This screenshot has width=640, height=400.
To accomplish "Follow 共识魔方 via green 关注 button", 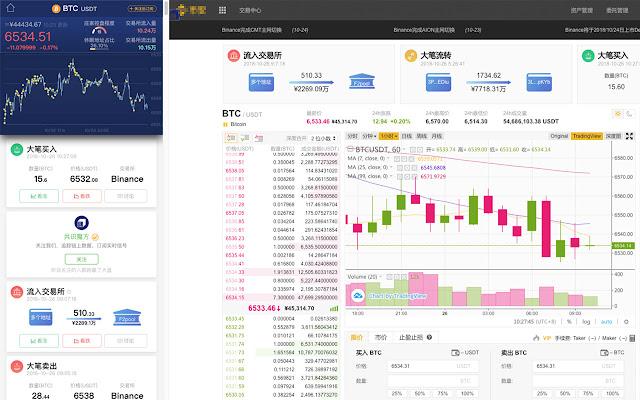I will 82,259.
